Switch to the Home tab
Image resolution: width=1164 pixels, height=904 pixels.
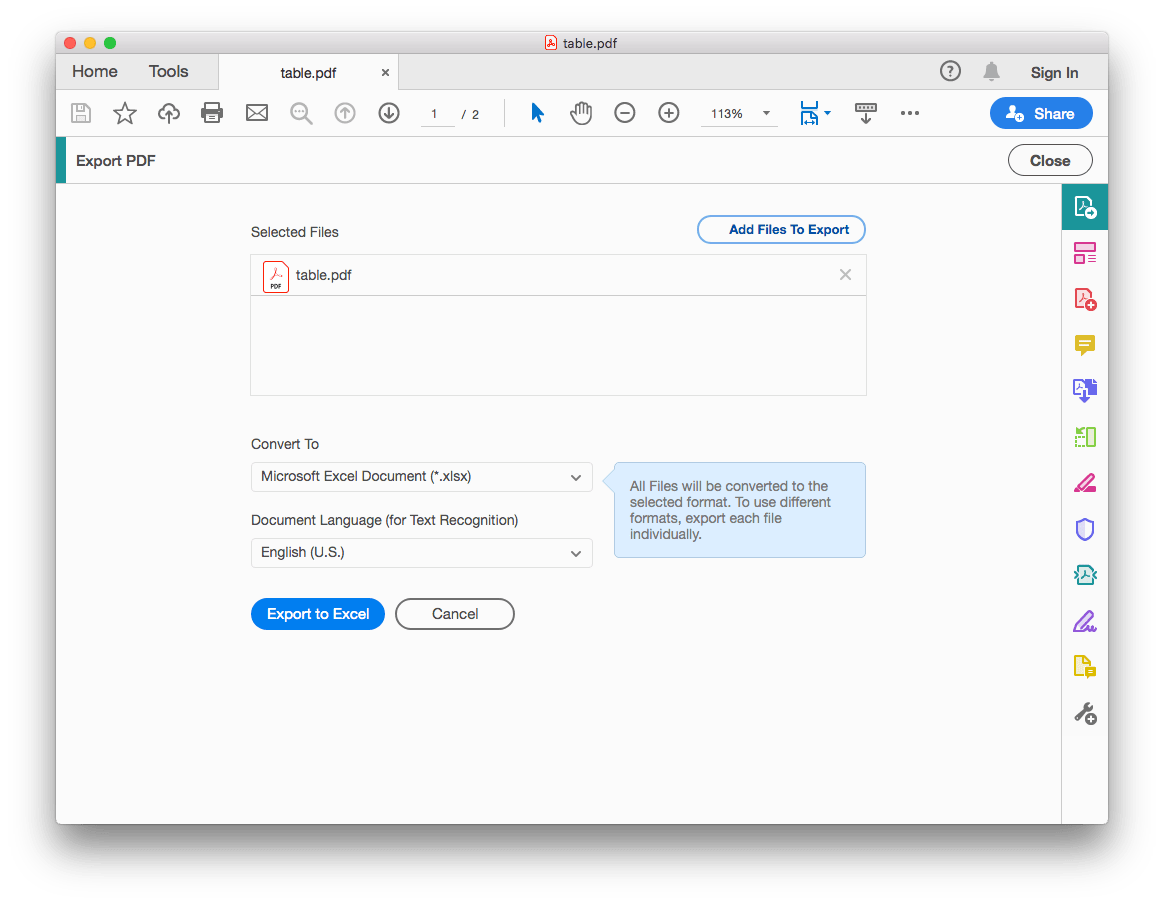[95, 72]
